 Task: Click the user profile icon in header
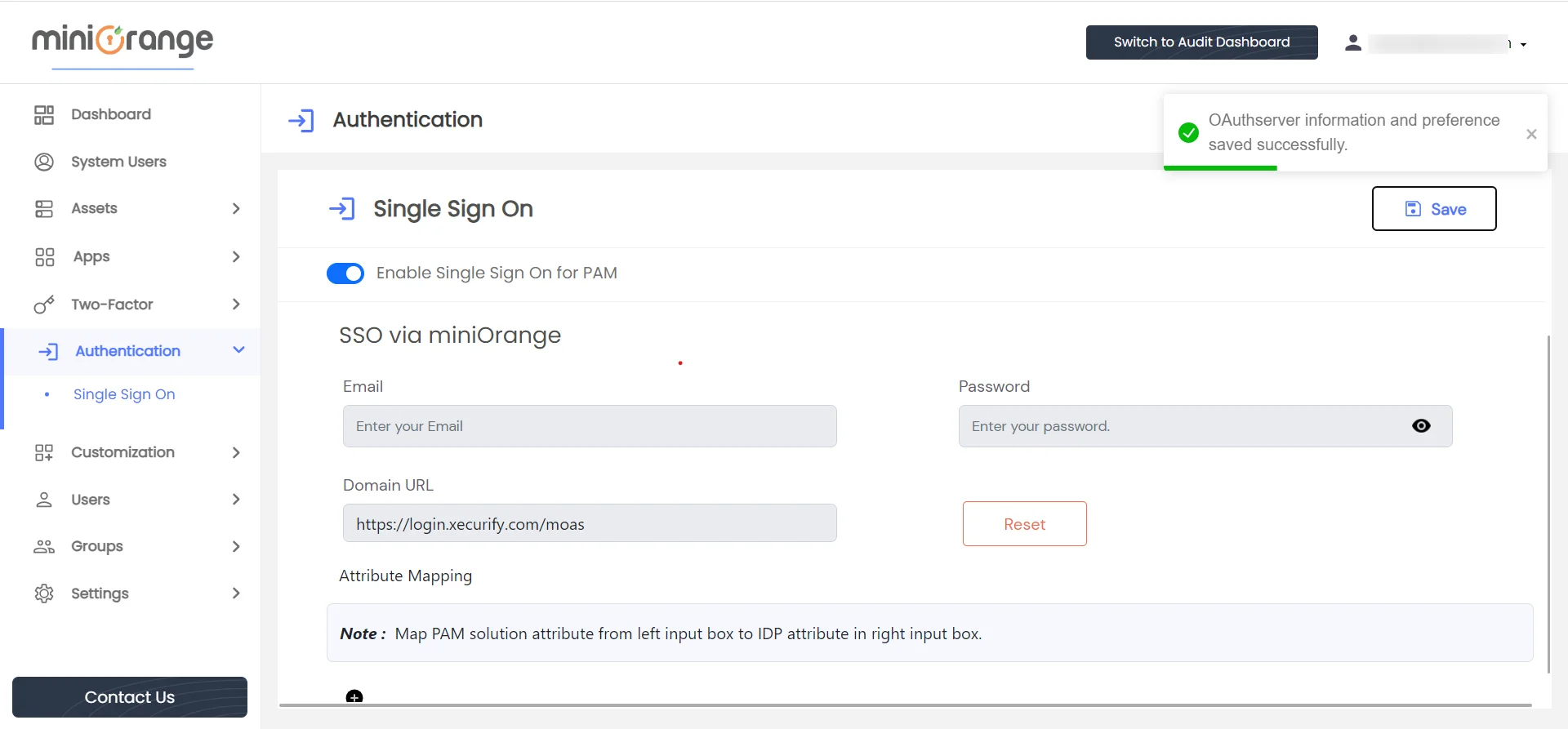(1353, 42)
